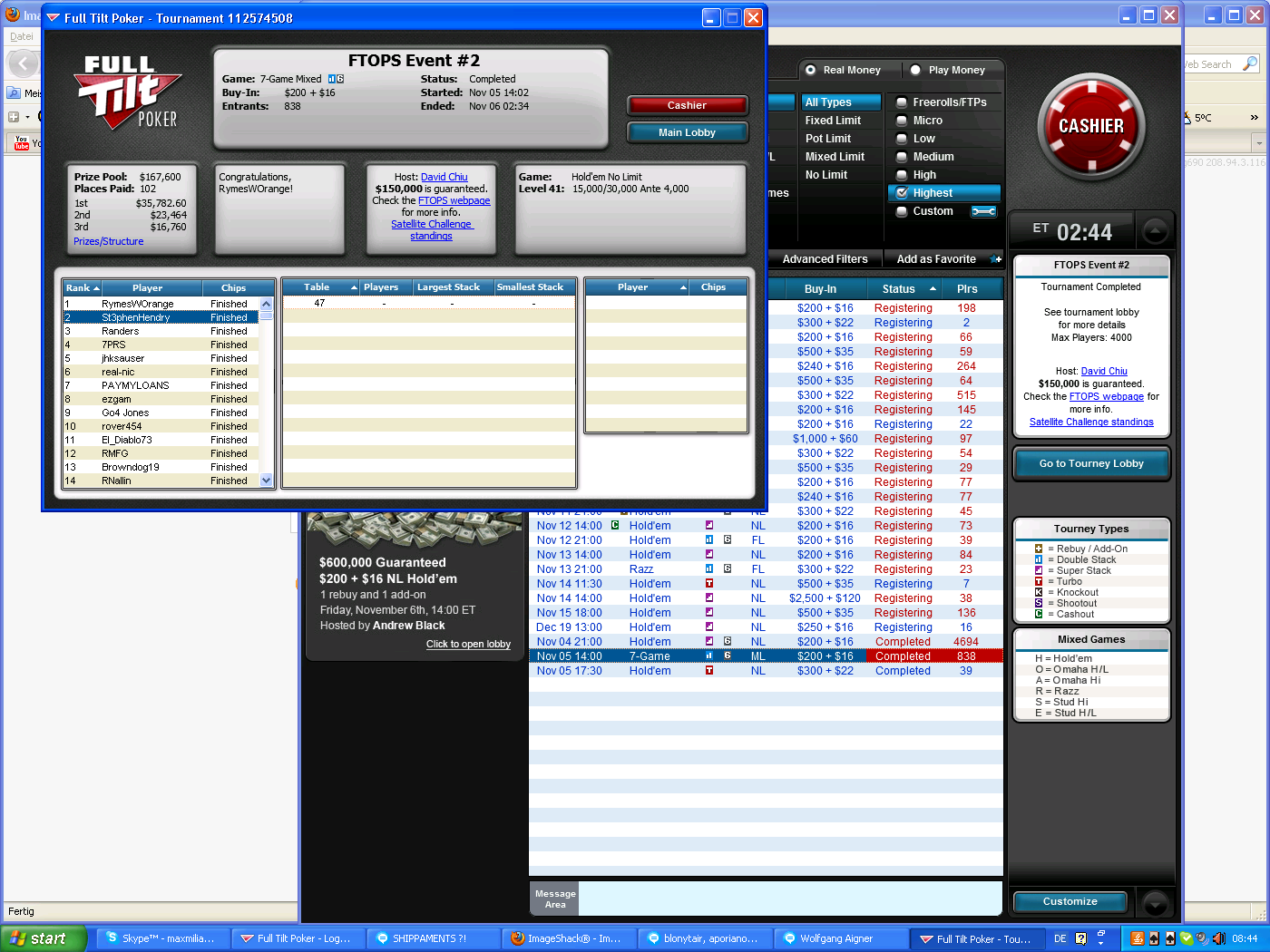Expand the round arrow next to Customize
1270x952 pixels.
tap(1155, 903)
